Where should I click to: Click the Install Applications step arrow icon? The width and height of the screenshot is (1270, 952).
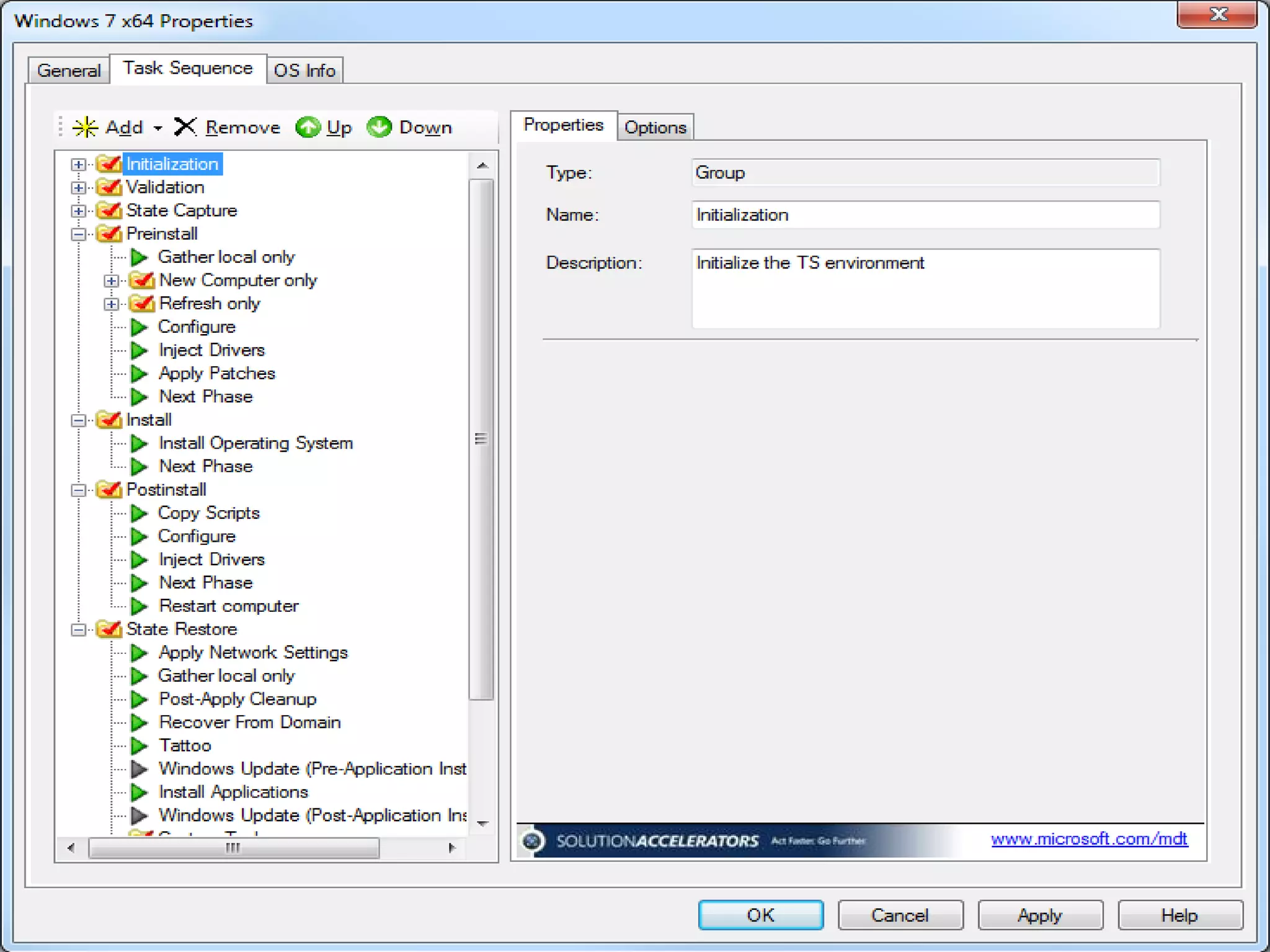click(140, 792)
